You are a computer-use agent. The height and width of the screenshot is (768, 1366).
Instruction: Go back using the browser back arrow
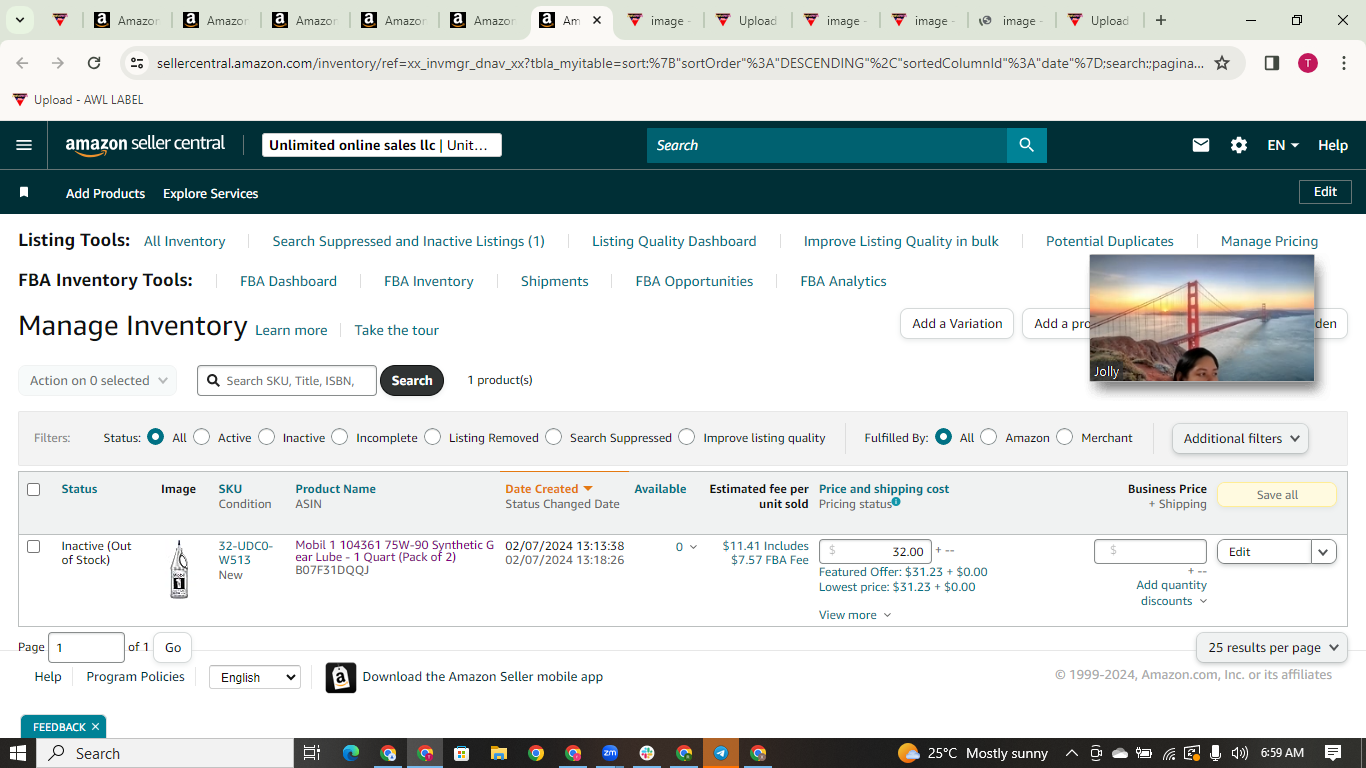click(x=22, y=63)
